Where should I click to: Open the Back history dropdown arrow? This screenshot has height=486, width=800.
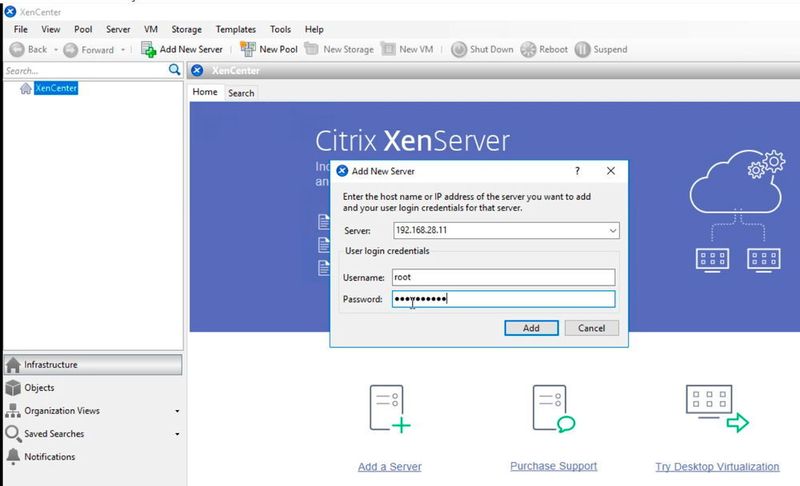(x=56, y=49)
